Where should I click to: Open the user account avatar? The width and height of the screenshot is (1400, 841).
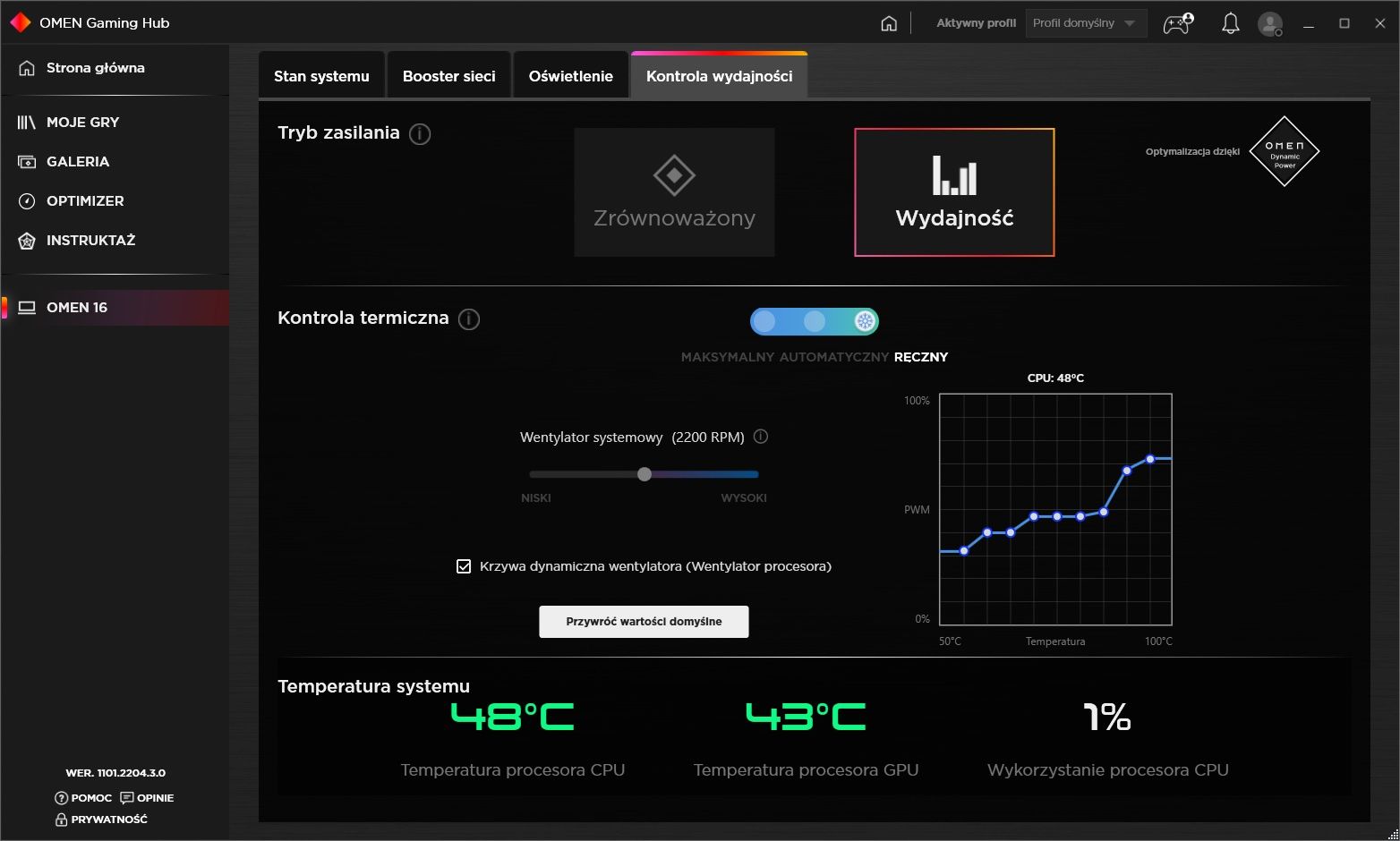coord(1270,23)
